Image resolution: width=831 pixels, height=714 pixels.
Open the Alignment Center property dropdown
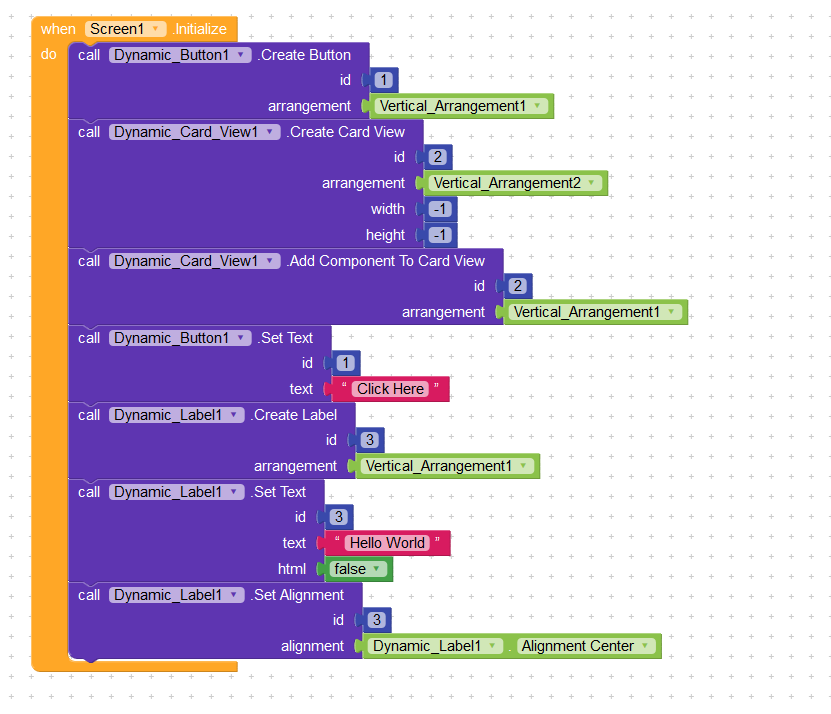(x=645, y=646)
